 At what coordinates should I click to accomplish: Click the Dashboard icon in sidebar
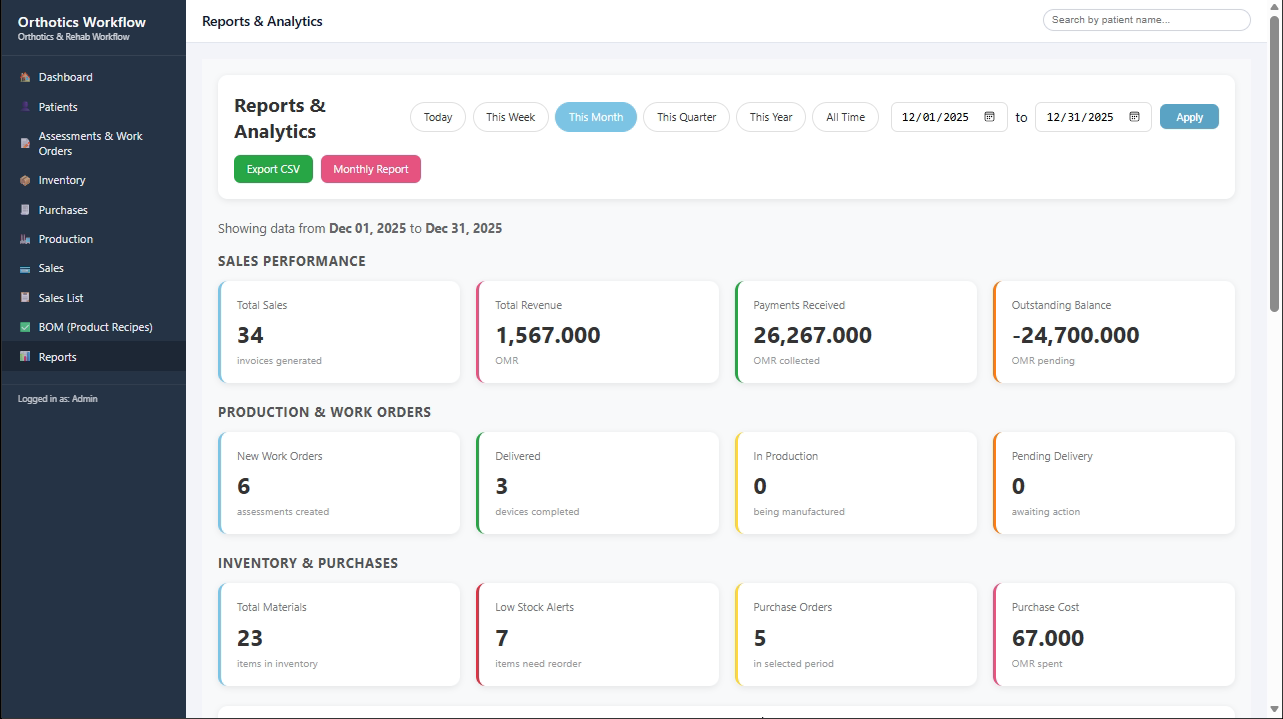tap(25, 77)
